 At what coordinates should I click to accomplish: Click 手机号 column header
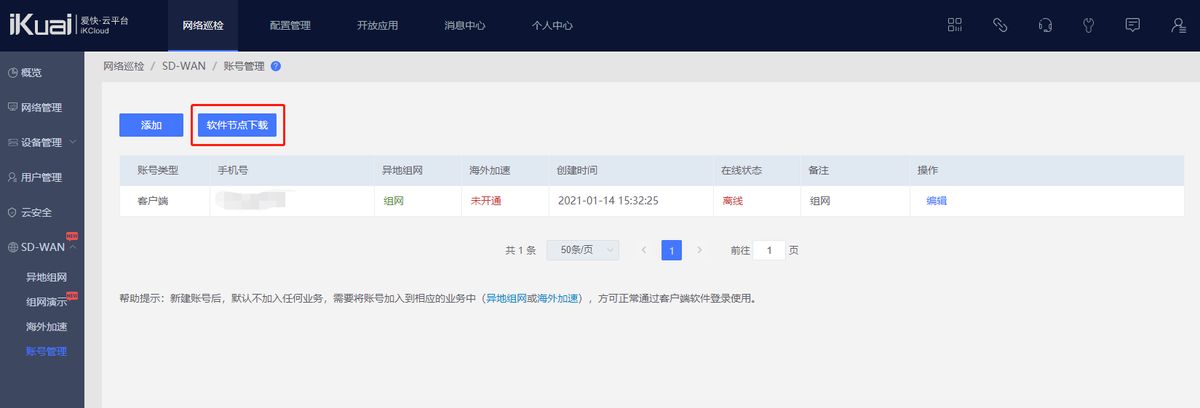pyautogui.click(x=233, y=170)
